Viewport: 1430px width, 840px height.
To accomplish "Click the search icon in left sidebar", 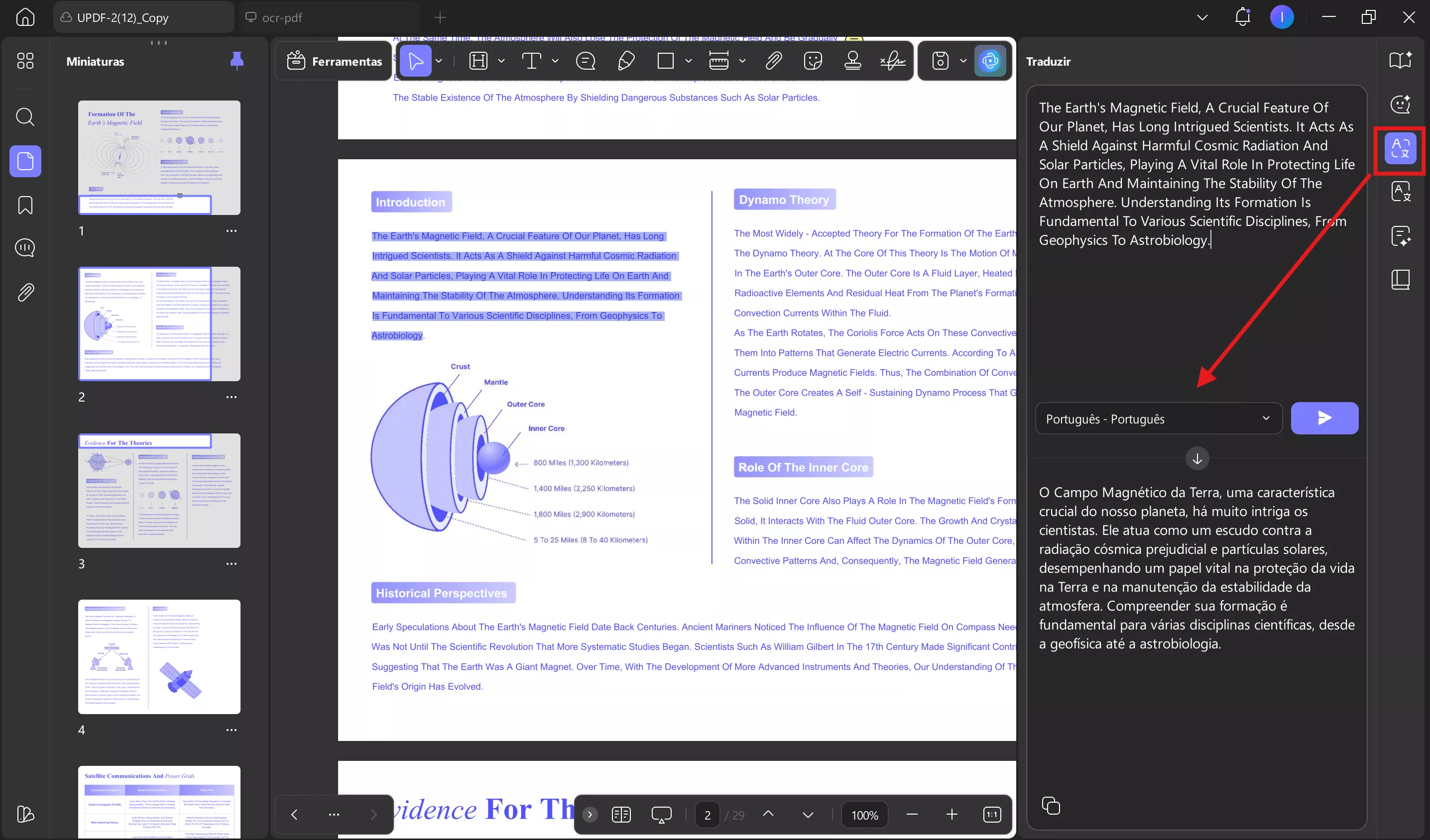I will [x=25, y=117].
